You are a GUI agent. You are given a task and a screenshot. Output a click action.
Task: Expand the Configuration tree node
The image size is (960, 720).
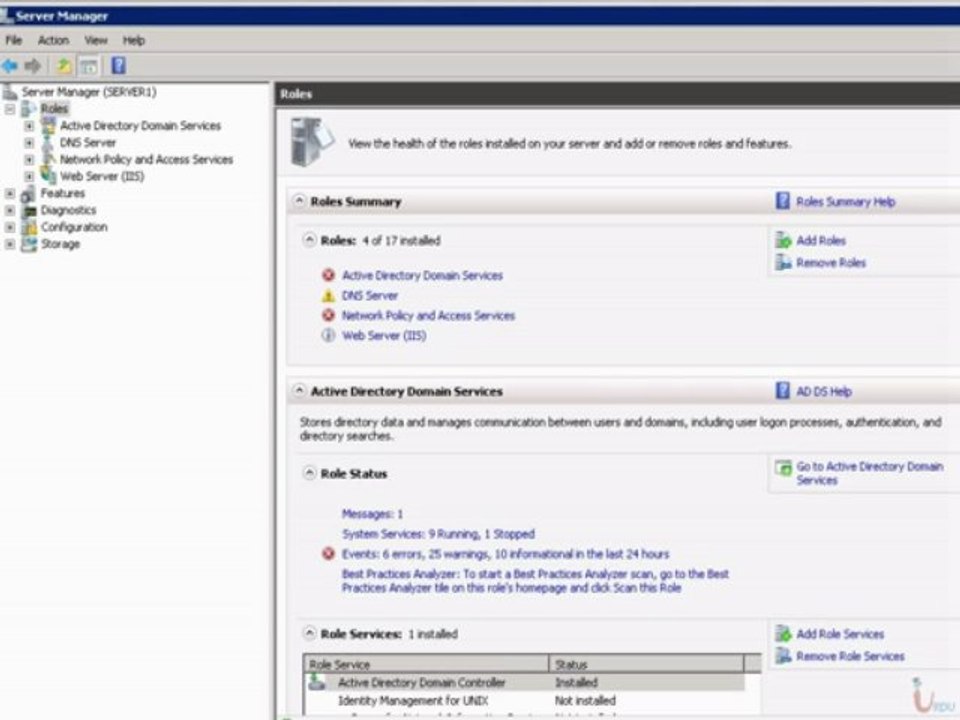(x=10, y=227)
